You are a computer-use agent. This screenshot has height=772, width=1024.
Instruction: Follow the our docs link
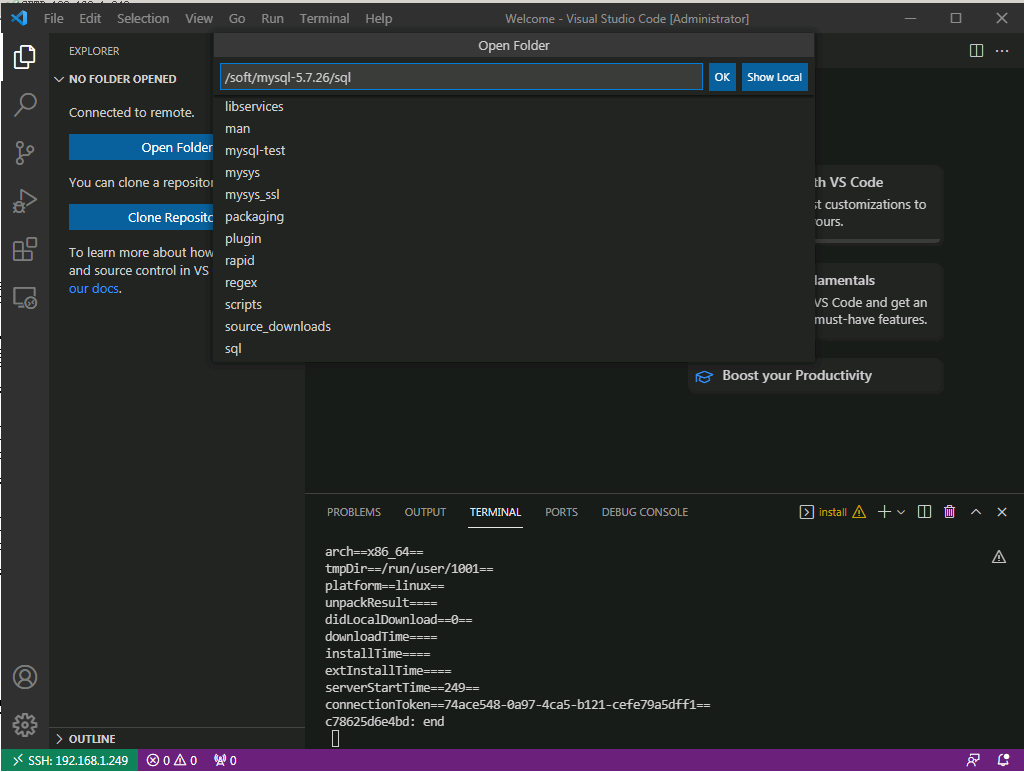point(95,288)
